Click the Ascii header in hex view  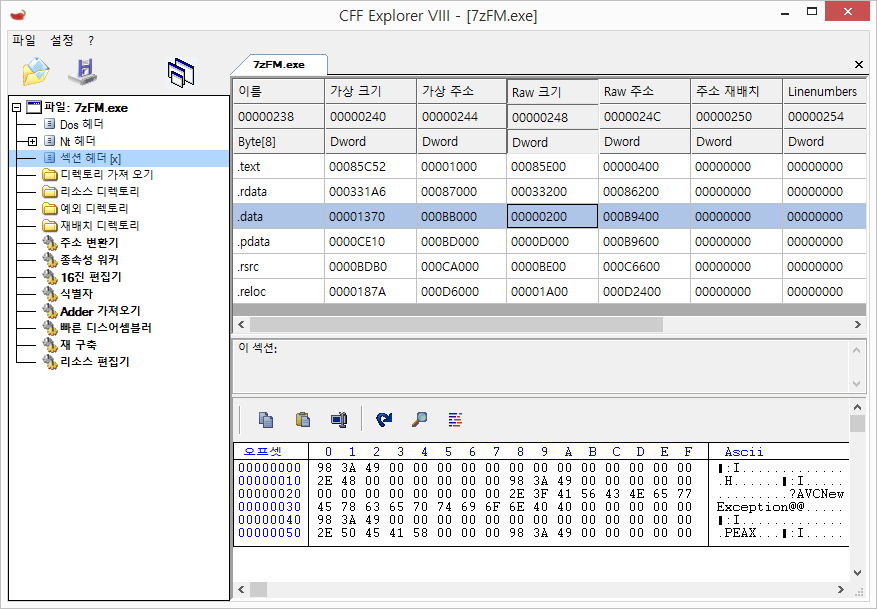pyautogui.click(x=744, y=451)
